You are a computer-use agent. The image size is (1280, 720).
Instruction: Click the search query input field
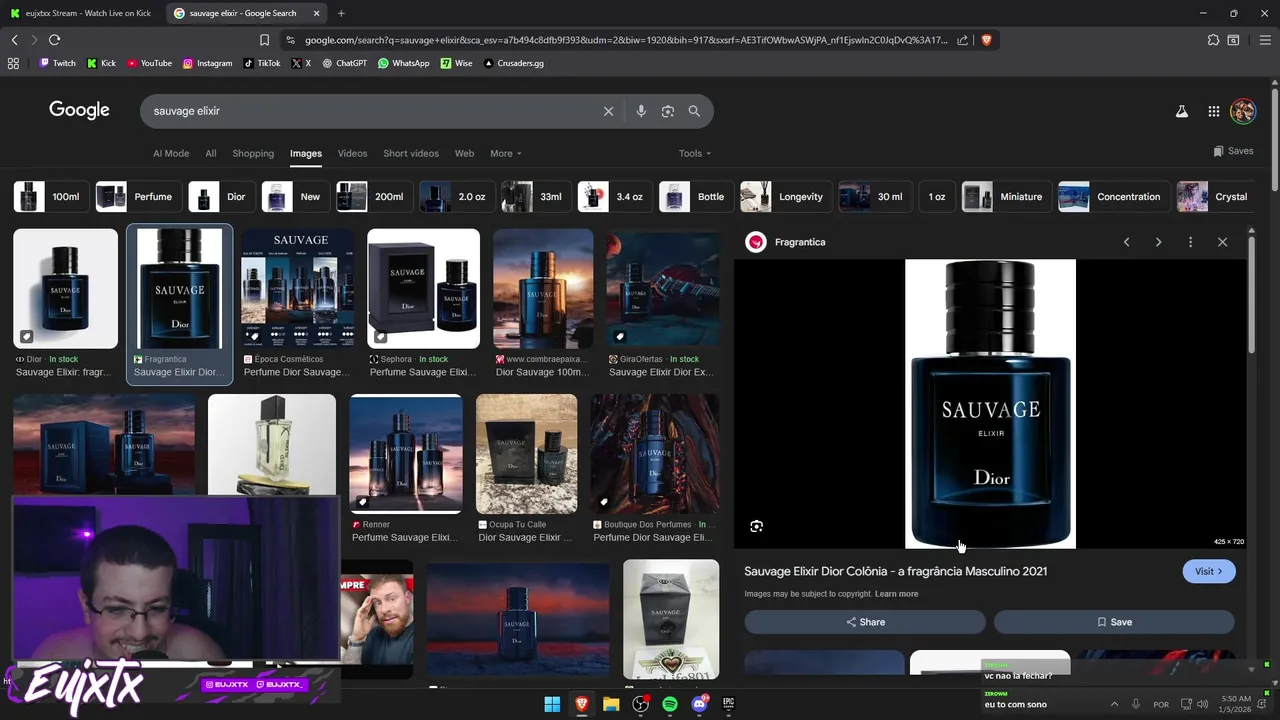pos(370,111)
